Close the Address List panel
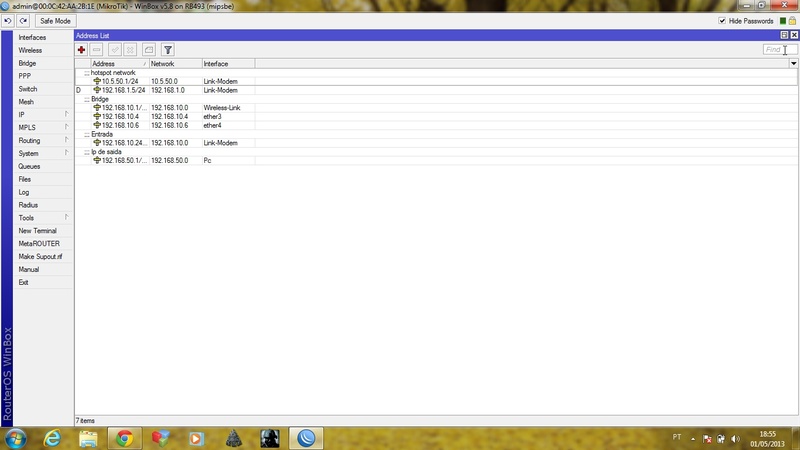This screenshot has width=800, height=450. click(794, 35)
